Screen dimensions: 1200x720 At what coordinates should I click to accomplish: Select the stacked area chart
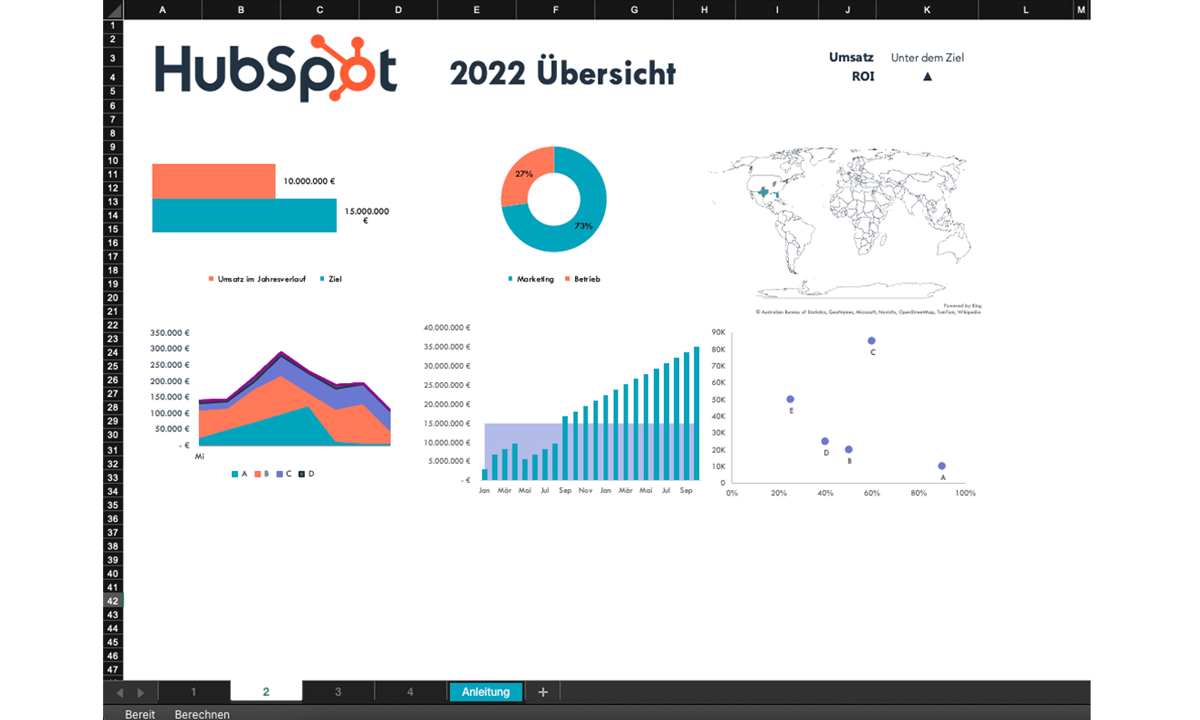click(294, 398)
